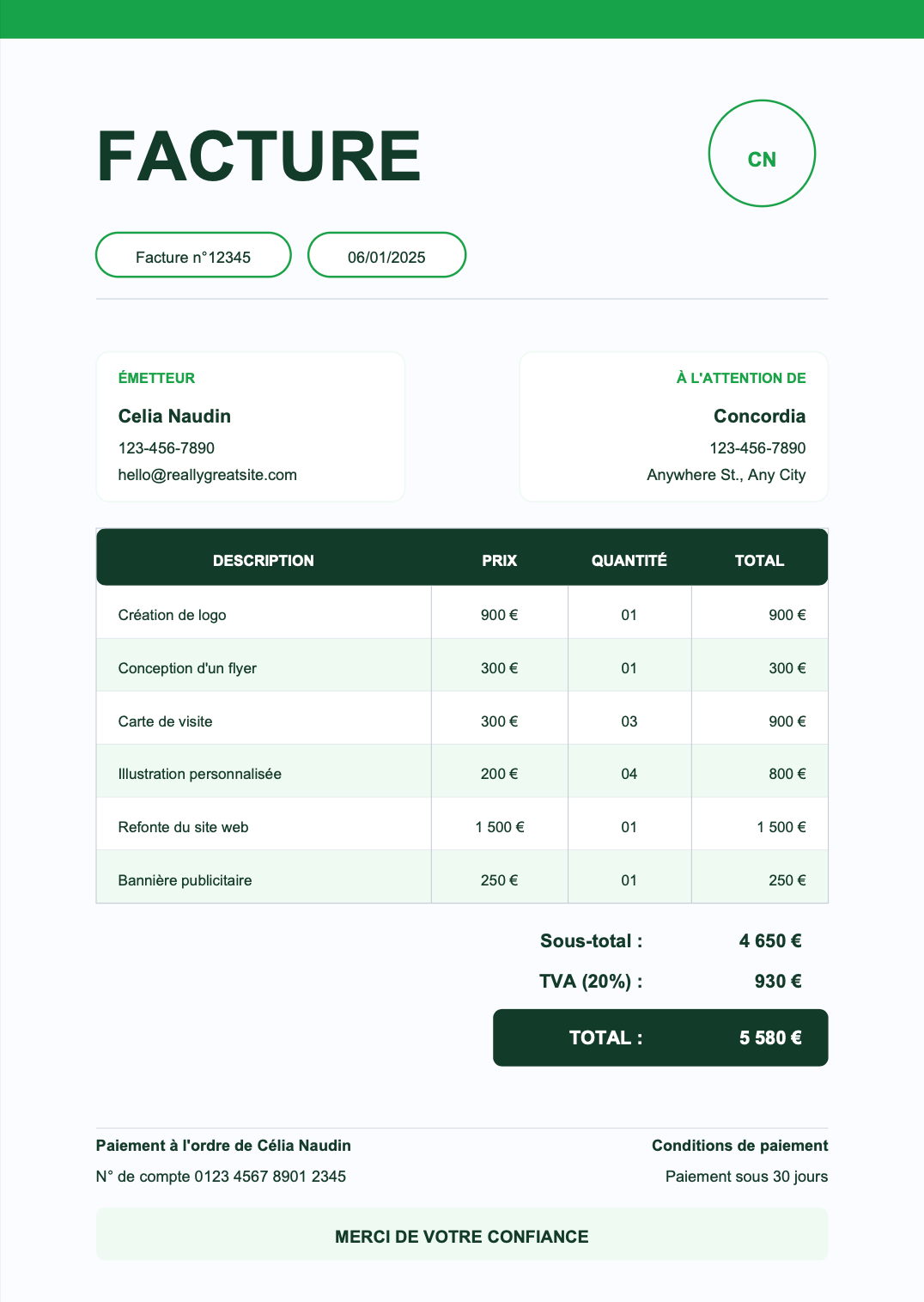Click the CN circular logo
This screenshot has height=1302, width=924.
tap(762, 154)
